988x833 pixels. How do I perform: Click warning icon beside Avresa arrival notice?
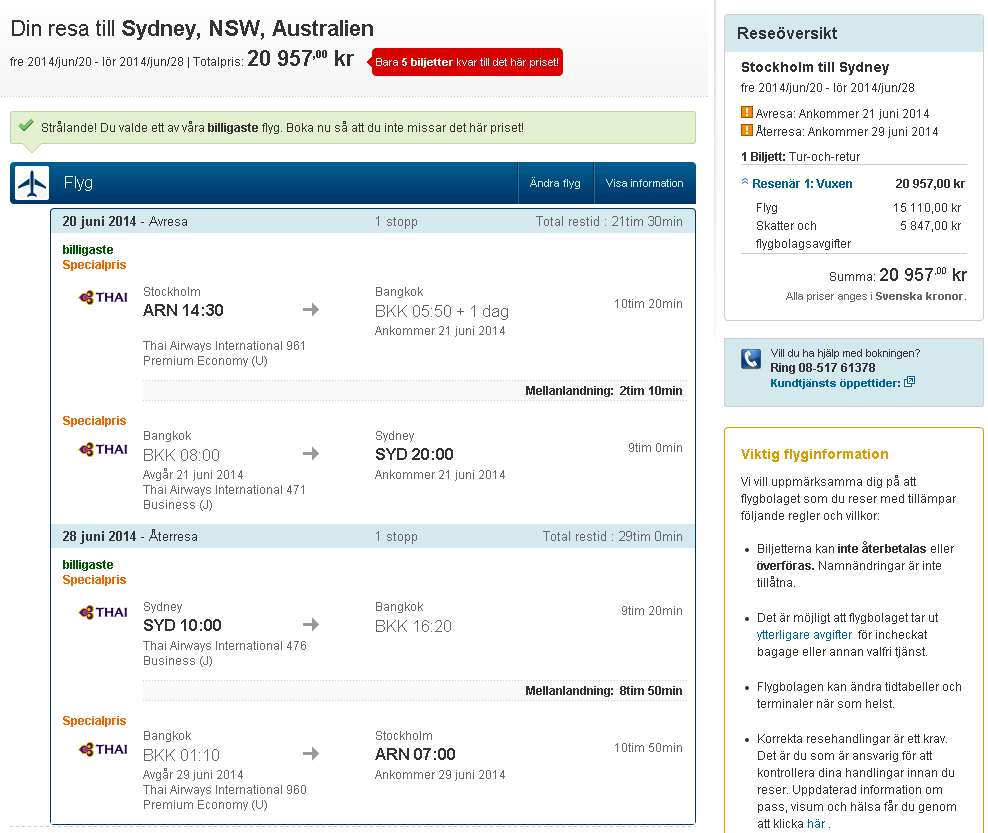(747, 113)
